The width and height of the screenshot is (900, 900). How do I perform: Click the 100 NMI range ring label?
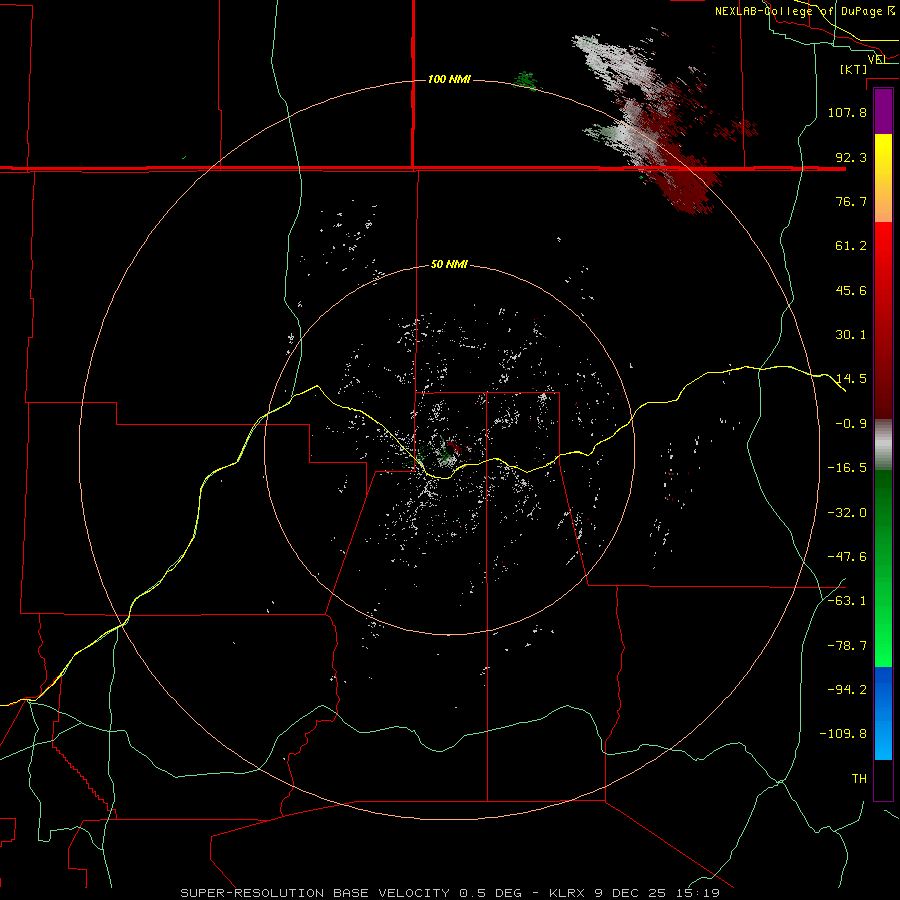[449, 79]
